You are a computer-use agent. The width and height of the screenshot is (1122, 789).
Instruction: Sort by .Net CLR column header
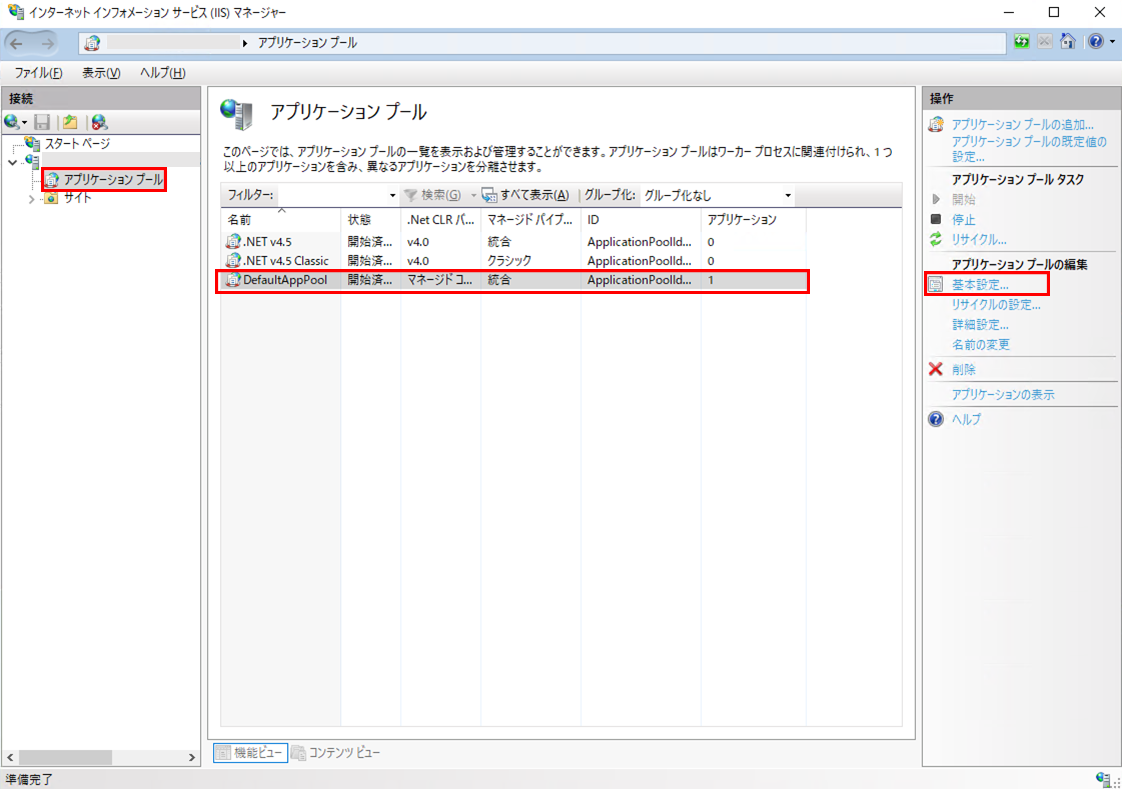pos(441,220)
